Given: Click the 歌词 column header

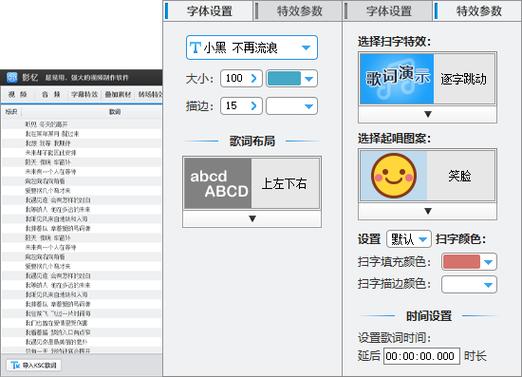Looking at the screenshot, I should [115, 112].
